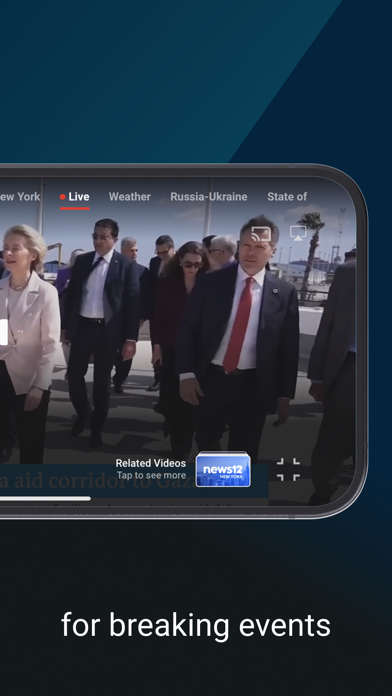Tap the woman in pink blazer in video
The height and width of the screenshot is (696, 392).
(x=28, y=342)
